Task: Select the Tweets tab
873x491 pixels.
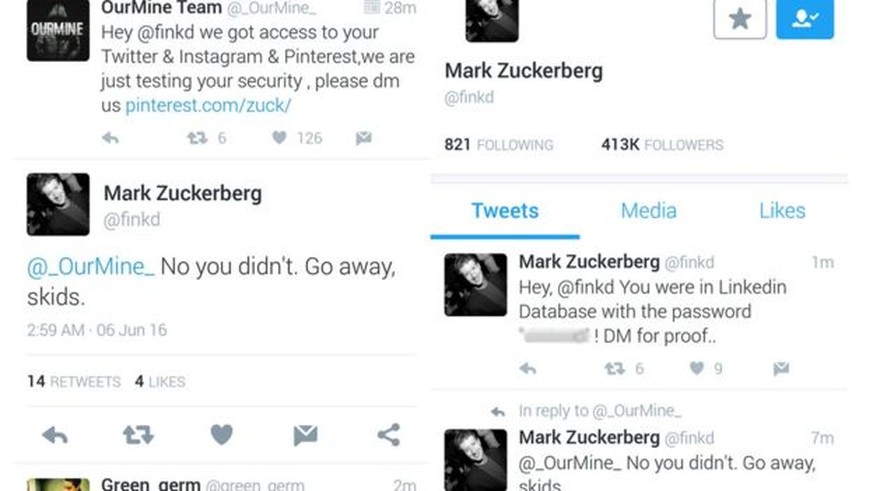Action: (505, 211)
